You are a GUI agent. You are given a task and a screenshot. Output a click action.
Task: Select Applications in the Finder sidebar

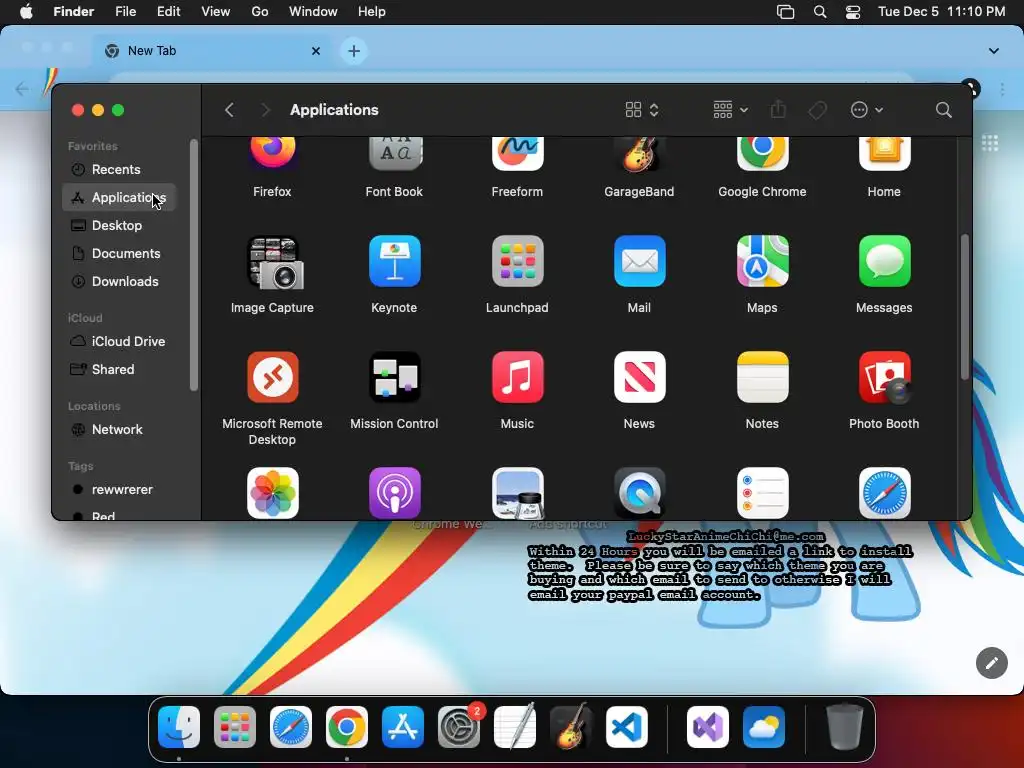(119, 197)
